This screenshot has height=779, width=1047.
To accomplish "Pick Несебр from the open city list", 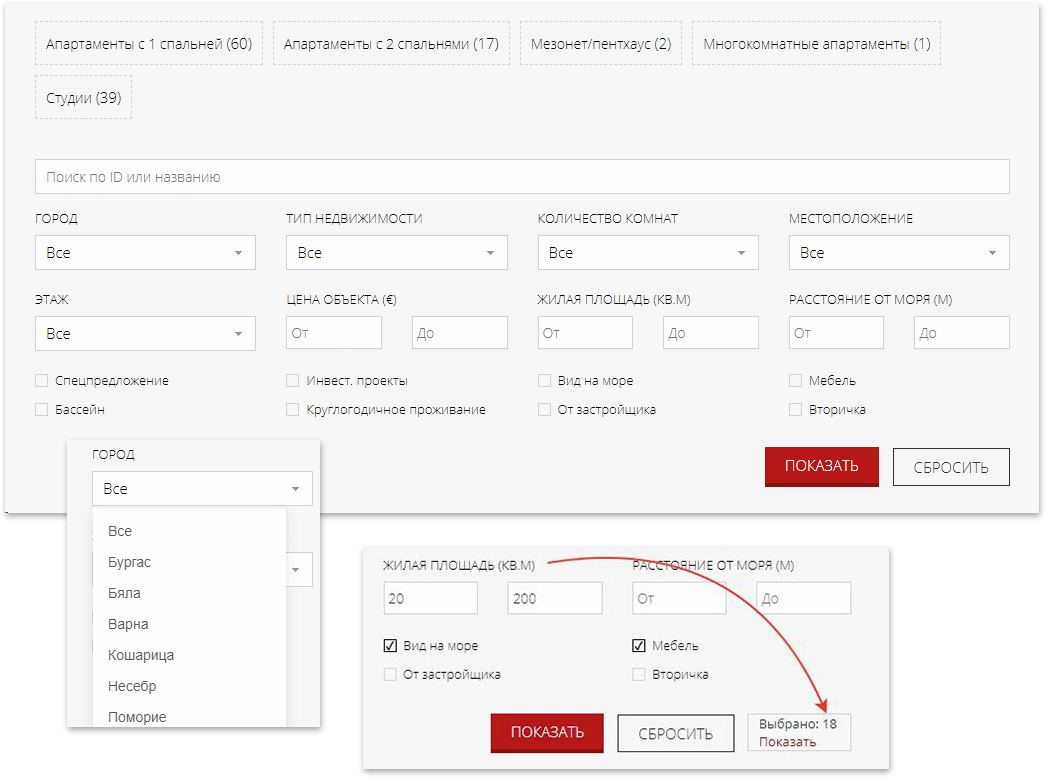I will (x=132, y=686).
